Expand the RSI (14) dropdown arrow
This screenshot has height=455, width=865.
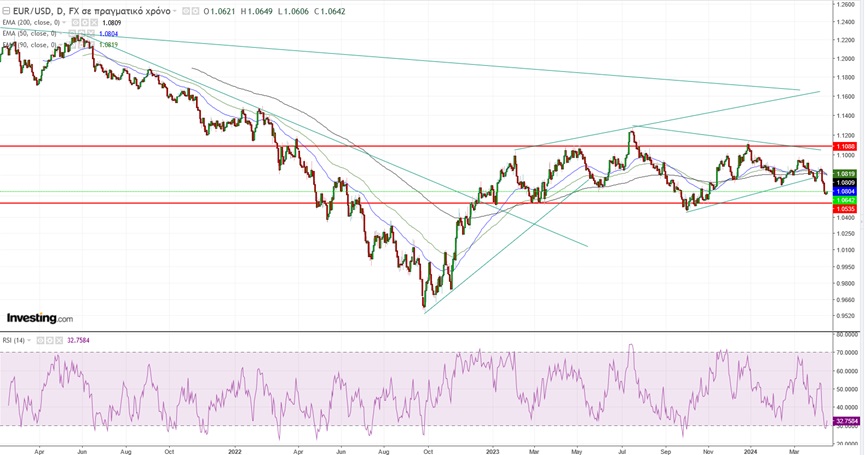click(x=29, y=340)
